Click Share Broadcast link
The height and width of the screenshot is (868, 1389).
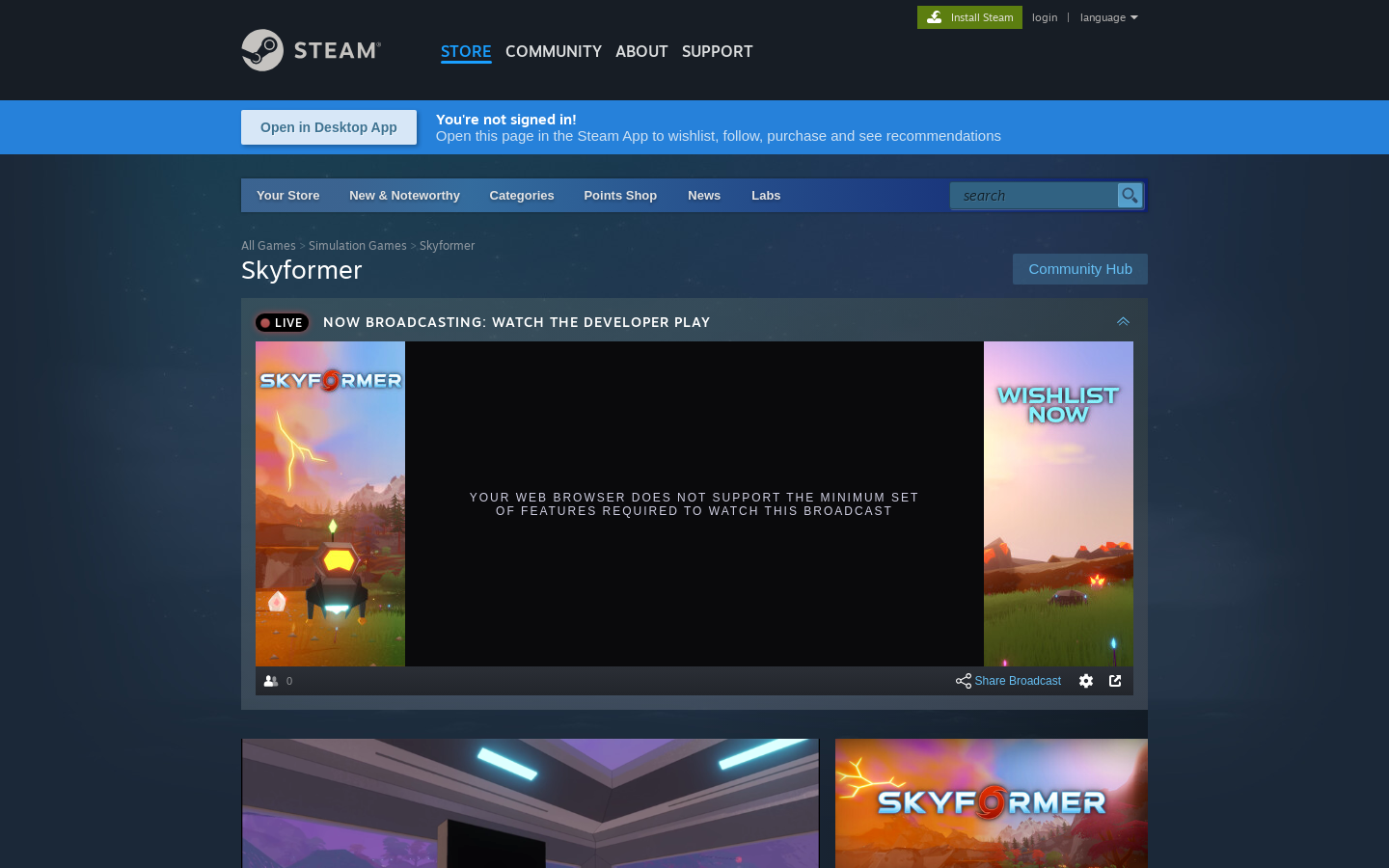[1018, 681]
